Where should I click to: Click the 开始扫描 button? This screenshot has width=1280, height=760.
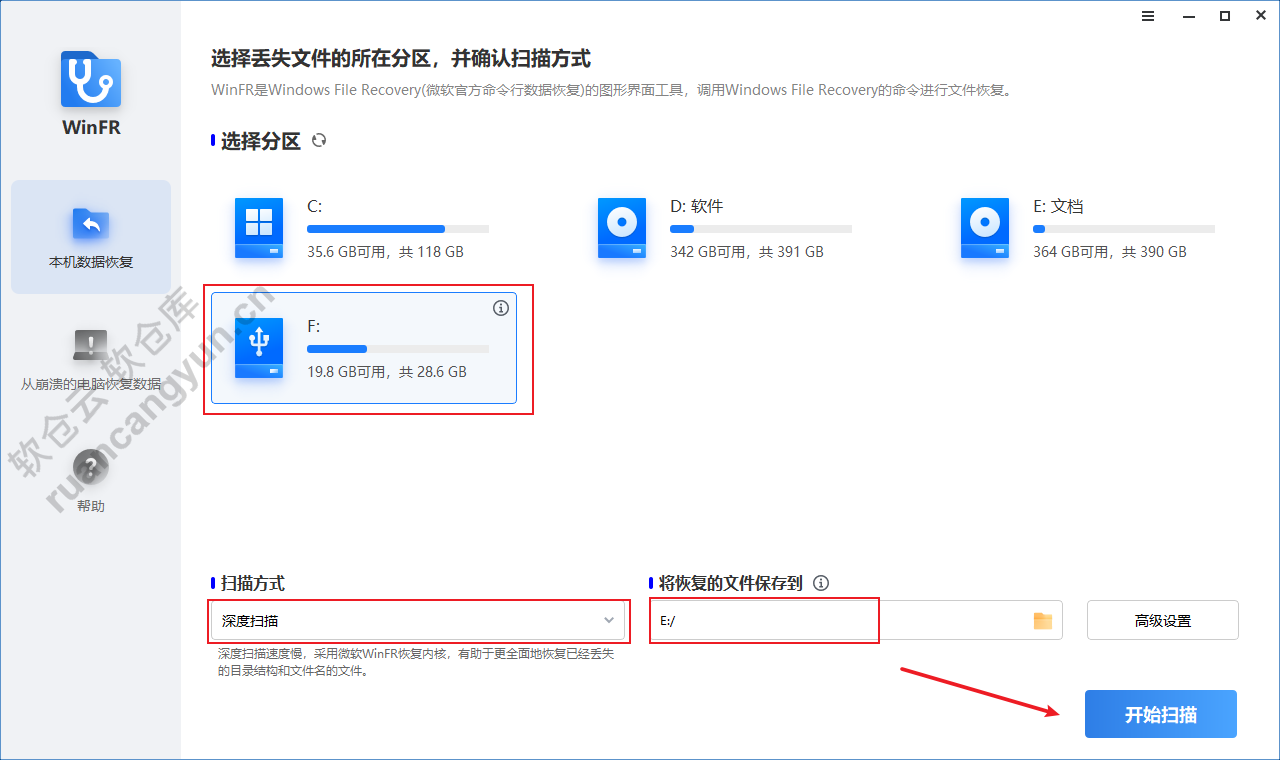[x=1161, y=714]
